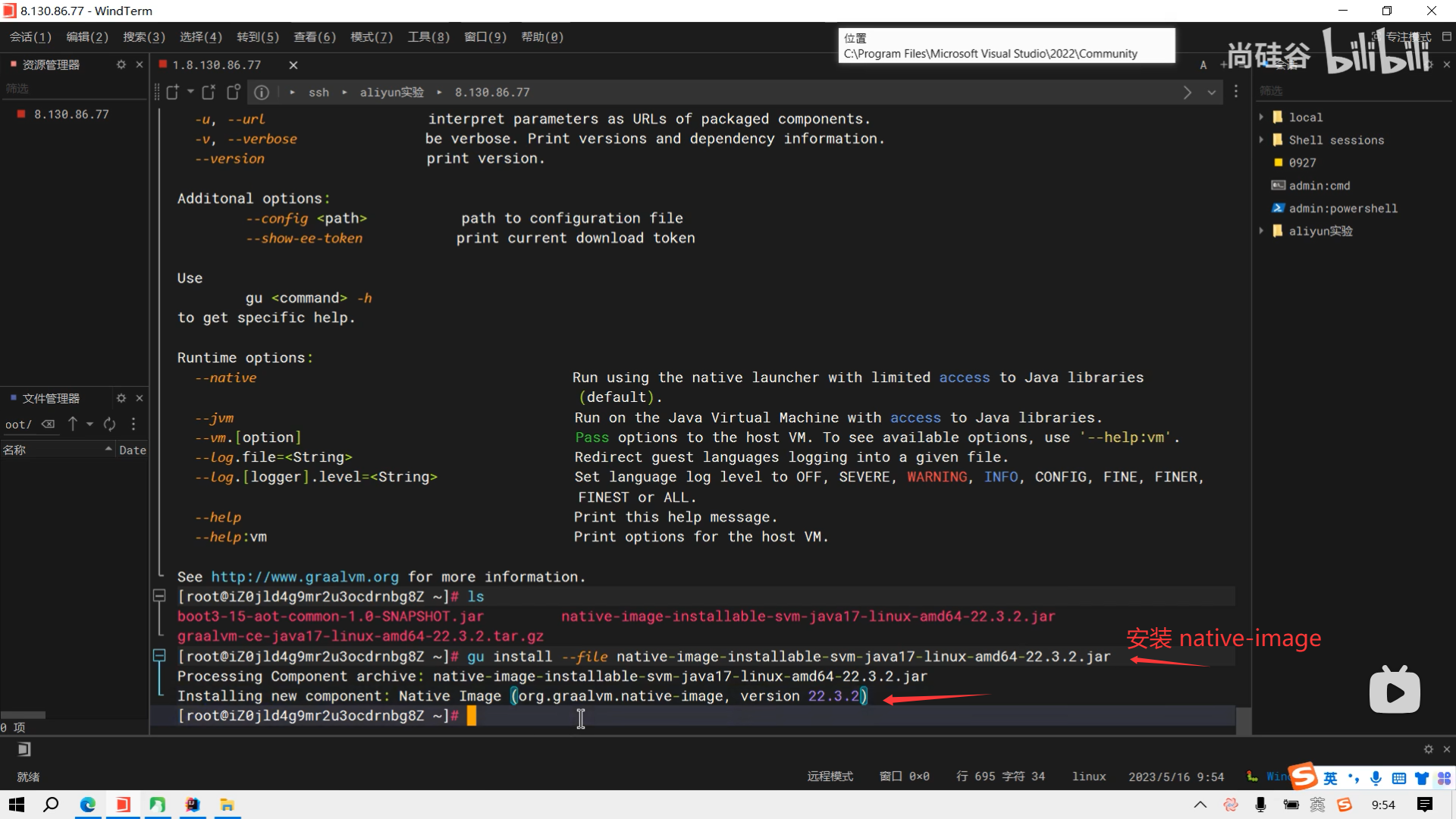Open the new session dropdown arrow
The image size is (1456, 819).
point(190,92)
